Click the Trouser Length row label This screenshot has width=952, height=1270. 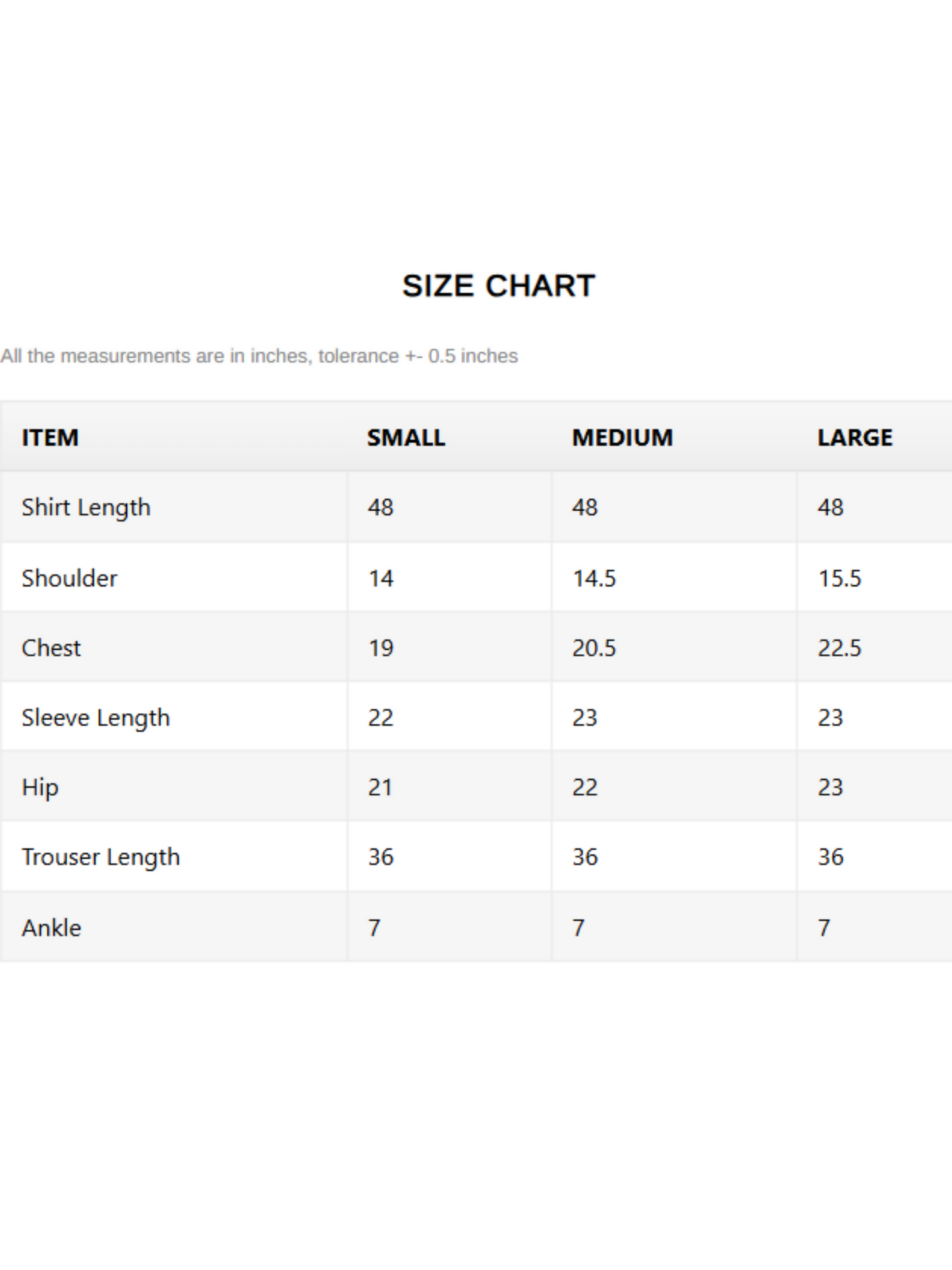point(101,857)
